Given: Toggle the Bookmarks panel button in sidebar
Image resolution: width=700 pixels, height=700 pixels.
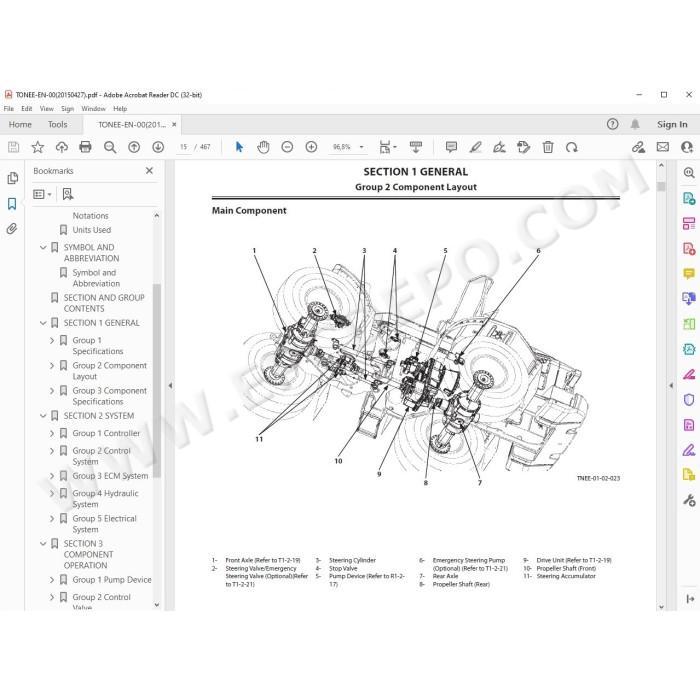Looking at the screenshot, I should pos(12,204).
